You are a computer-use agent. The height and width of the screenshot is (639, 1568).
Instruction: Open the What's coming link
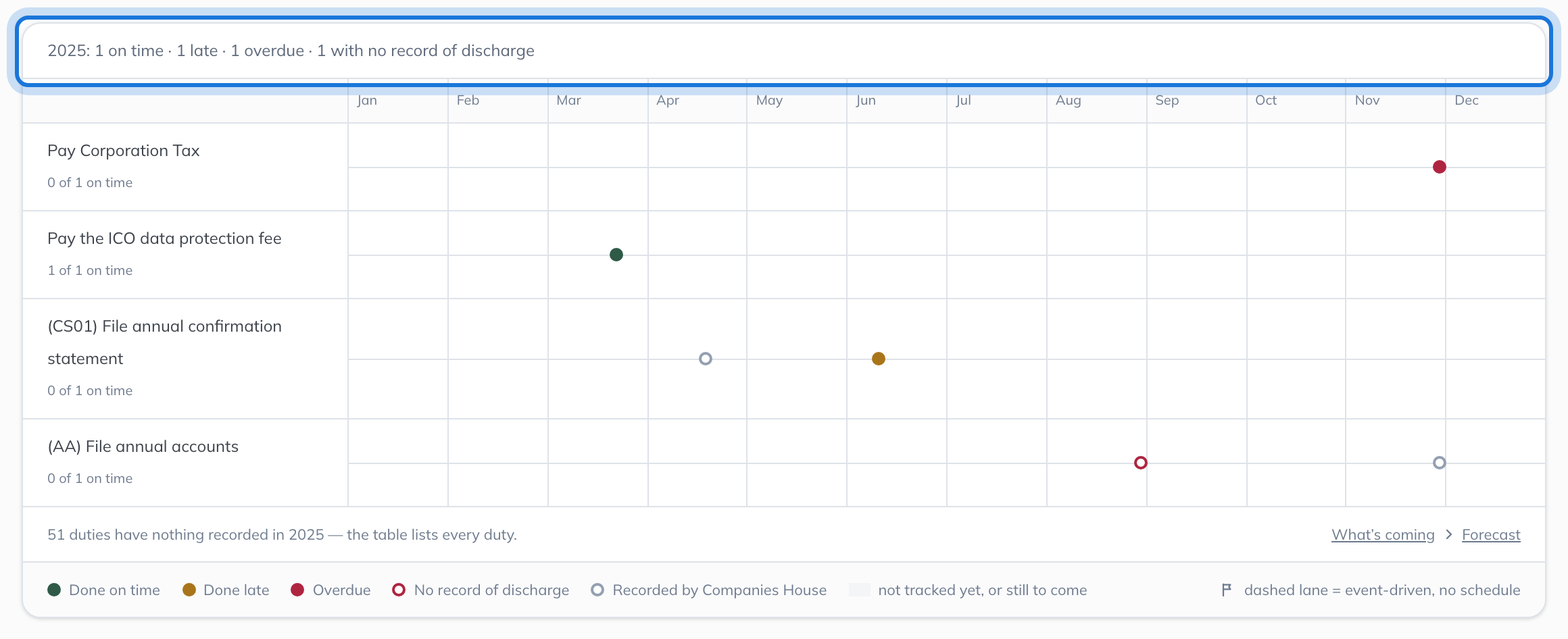[1383, 534]
